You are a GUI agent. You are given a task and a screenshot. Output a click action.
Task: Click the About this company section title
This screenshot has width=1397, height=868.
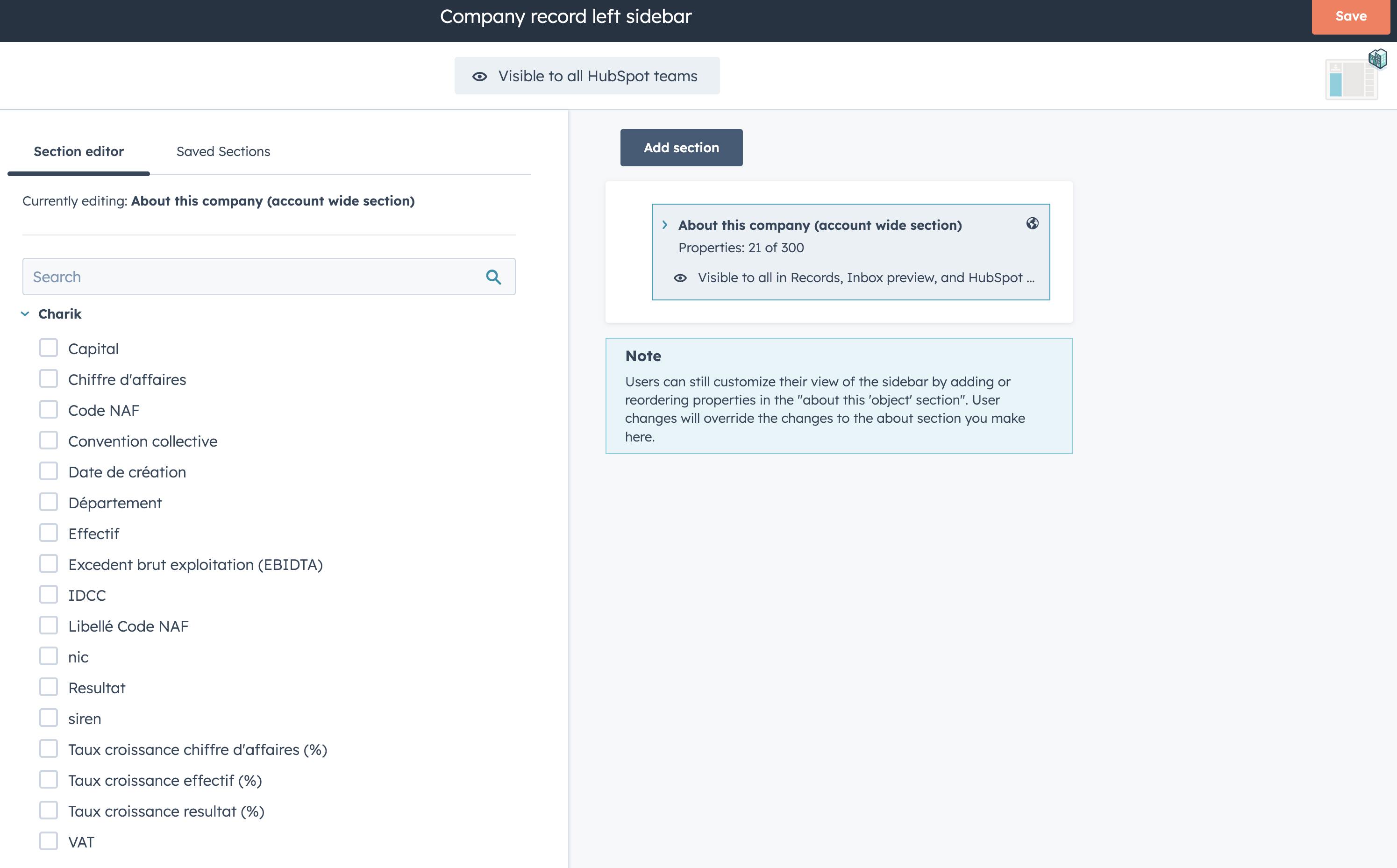pos(820,225)
